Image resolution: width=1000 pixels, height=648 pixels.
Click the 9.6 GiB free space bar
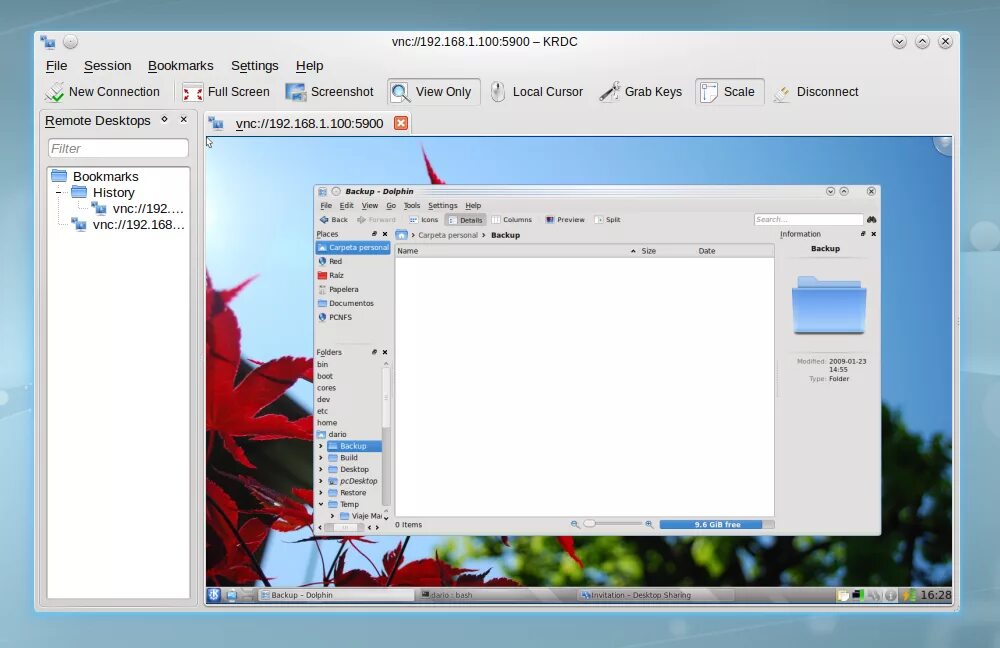tap(717, 524)
